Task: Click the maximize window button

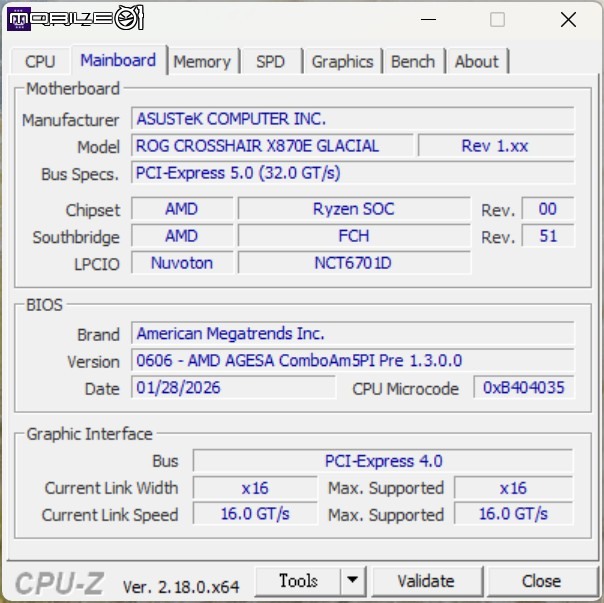Action: tap(497, 19)
